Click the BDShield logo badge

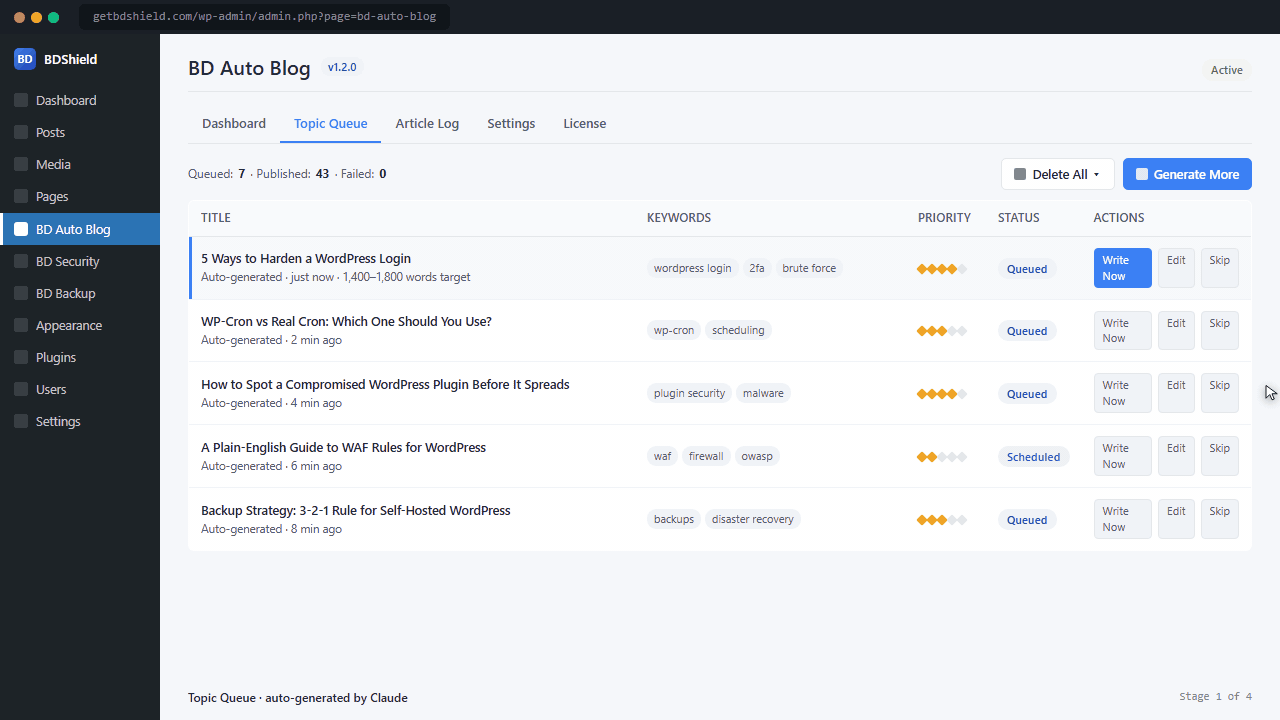pyautogui.click(x=25, y=59)
